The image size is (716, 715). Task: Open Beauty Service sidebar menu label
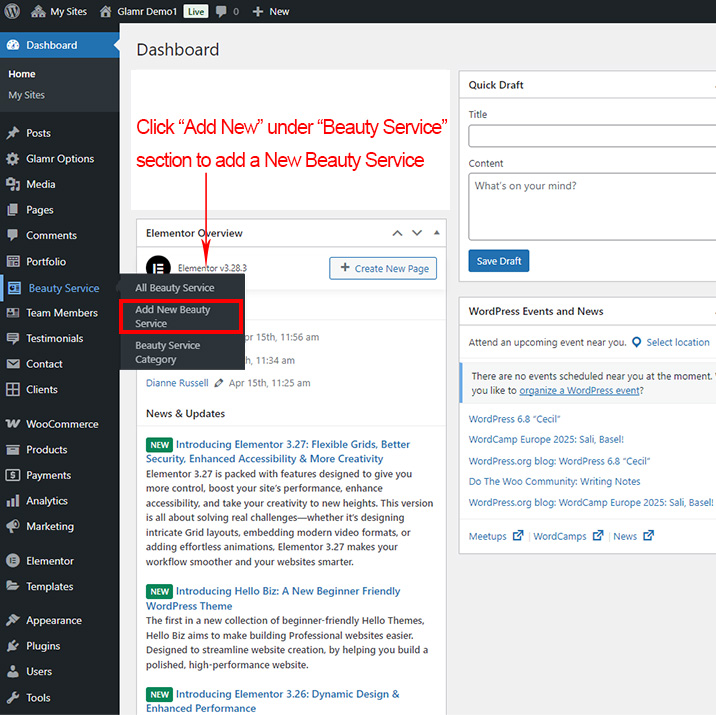pyautogui.click(x=64, y=288)
